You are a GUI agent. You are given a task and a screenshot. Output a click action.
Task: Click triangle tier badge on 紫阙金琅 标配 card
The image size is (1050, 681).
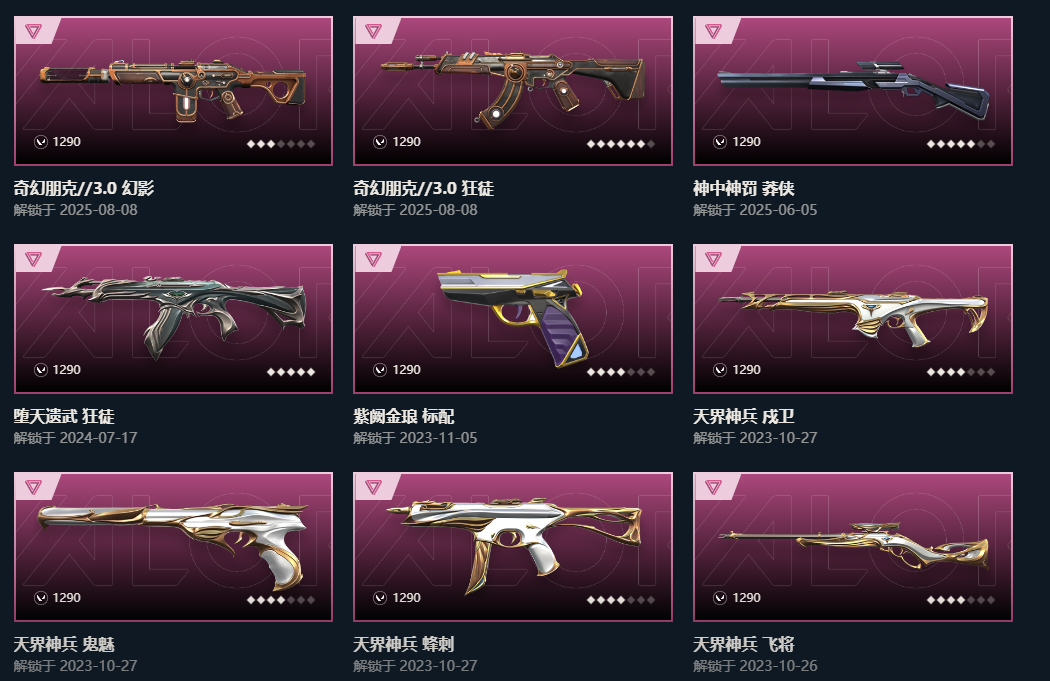click(x=373, y=258)
